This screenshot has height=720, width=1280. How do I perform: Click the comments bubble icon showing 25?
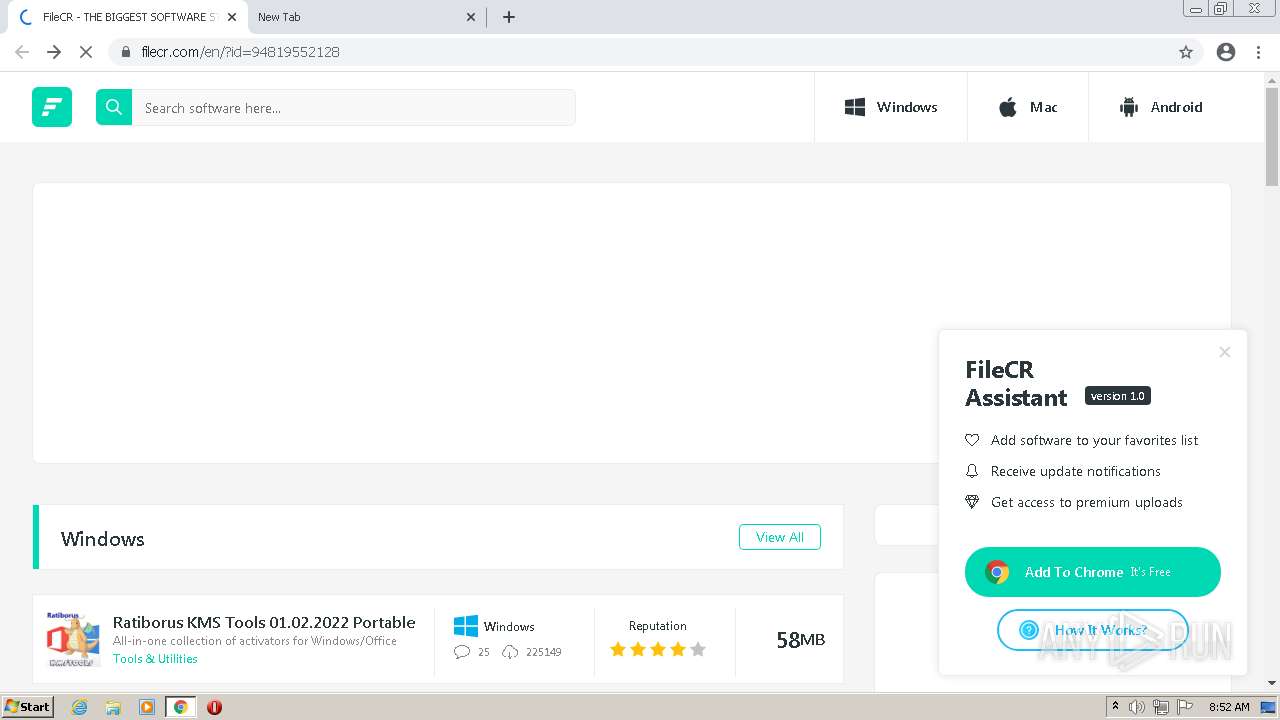pyautogui.click(x=462, y=652)
